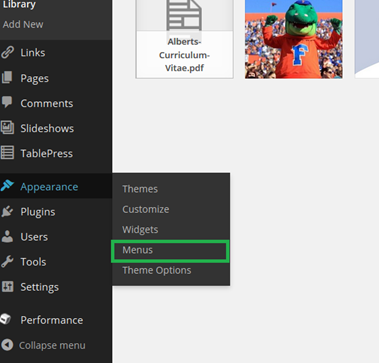Screen dimensions: 379x363
Task: Open the Slideshows menu label
Action: click(x=47, y=128)
